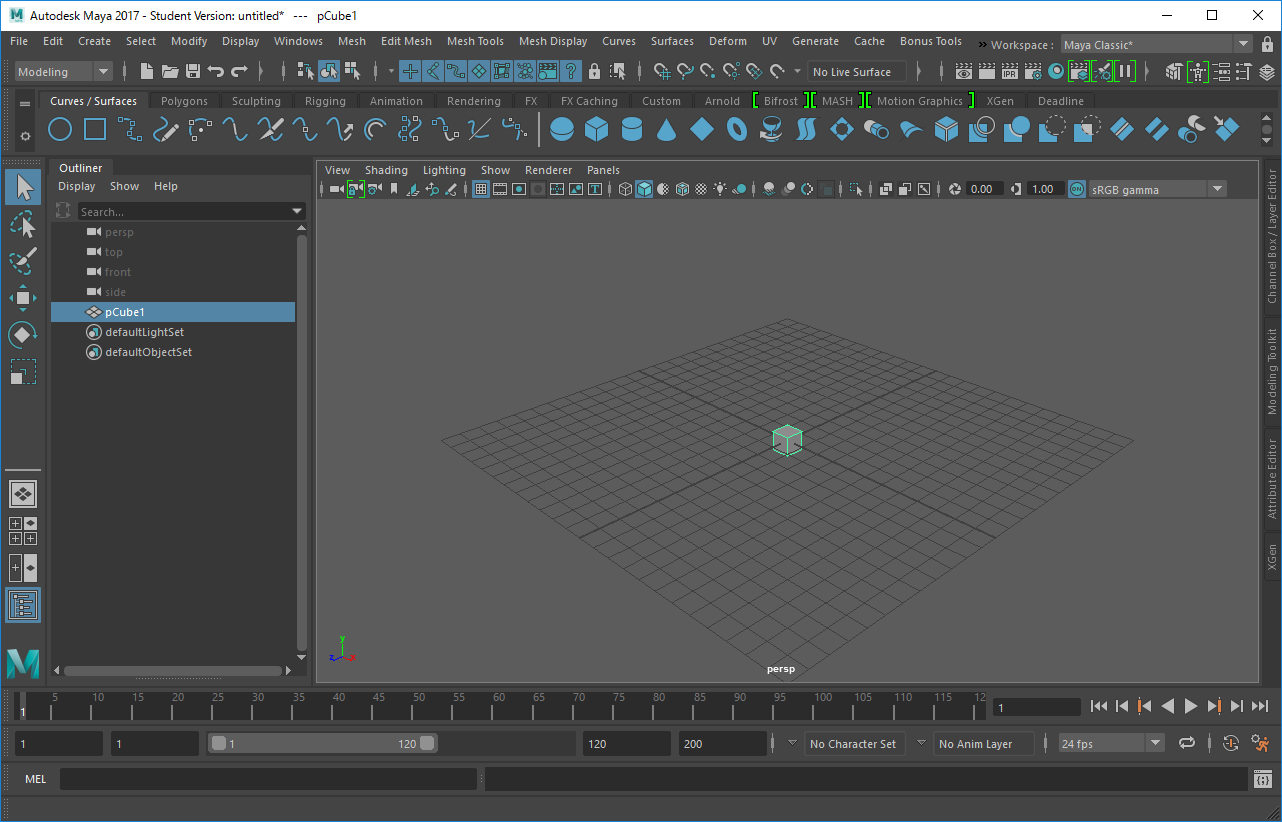Select the Lasso Select tool in toolbox
This screenshot has width=1282, height=822.
pos(23,224)
